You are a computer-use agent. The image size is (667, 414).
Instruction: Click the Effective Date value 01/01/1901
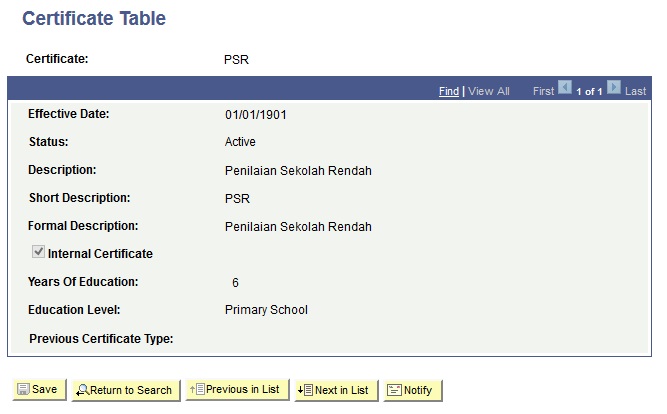[x=256, y=115]
